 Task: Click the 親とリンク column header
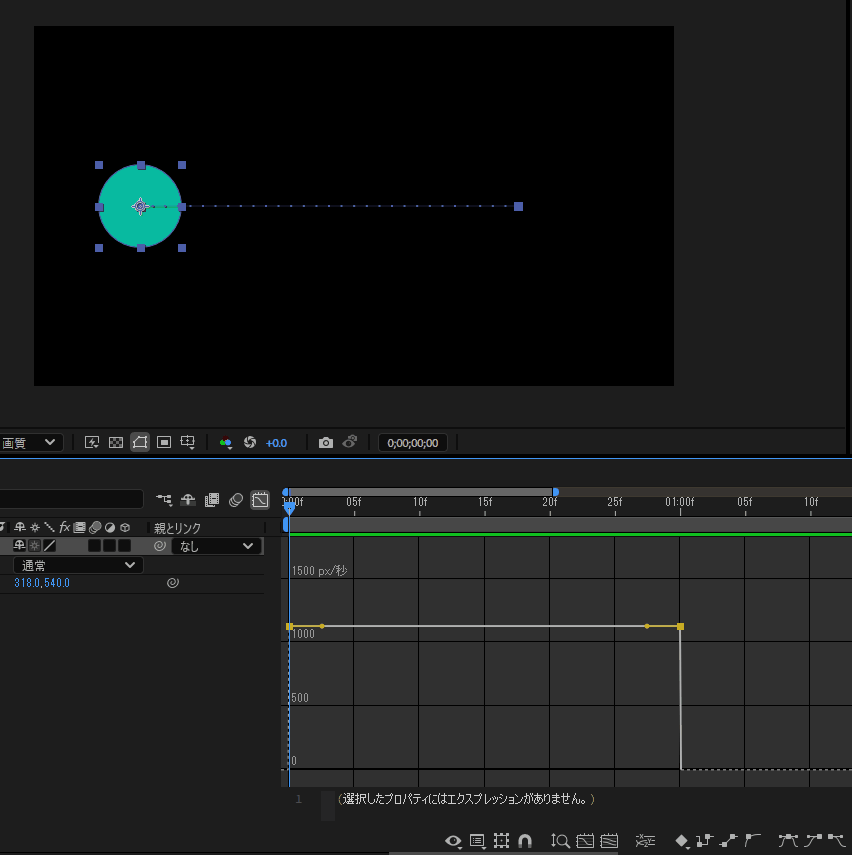[x=177, y=528]
